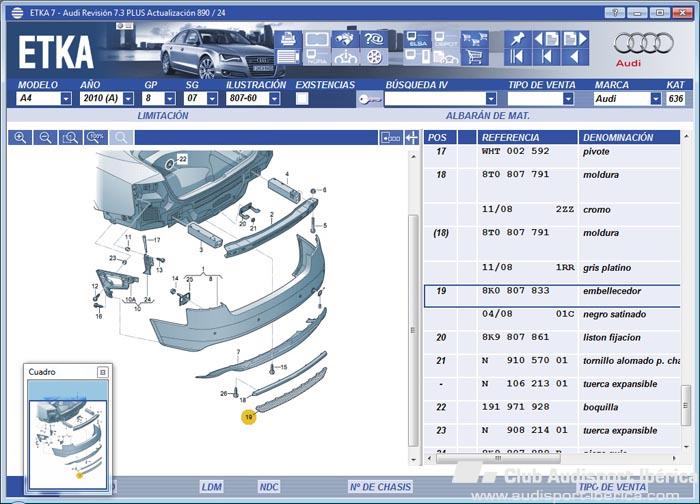Screen dimensions: 700x504
Task: Open the Ilustración 807-60 dropdown
Action: point(275,98)
